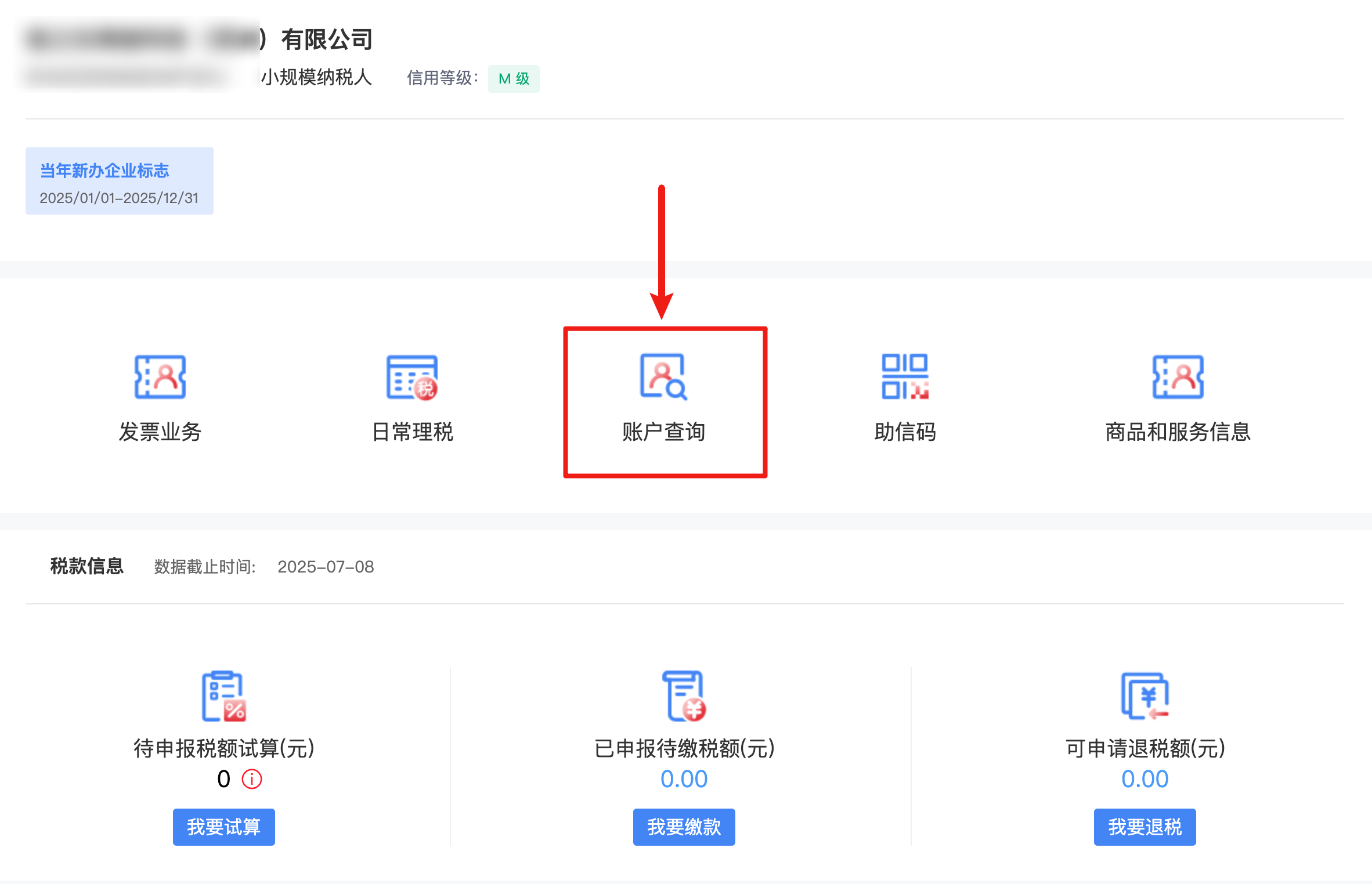The height and width of the screenshot is (884, 1372).
Task: Select the 账户查询 label
Action: coord(663,432)
